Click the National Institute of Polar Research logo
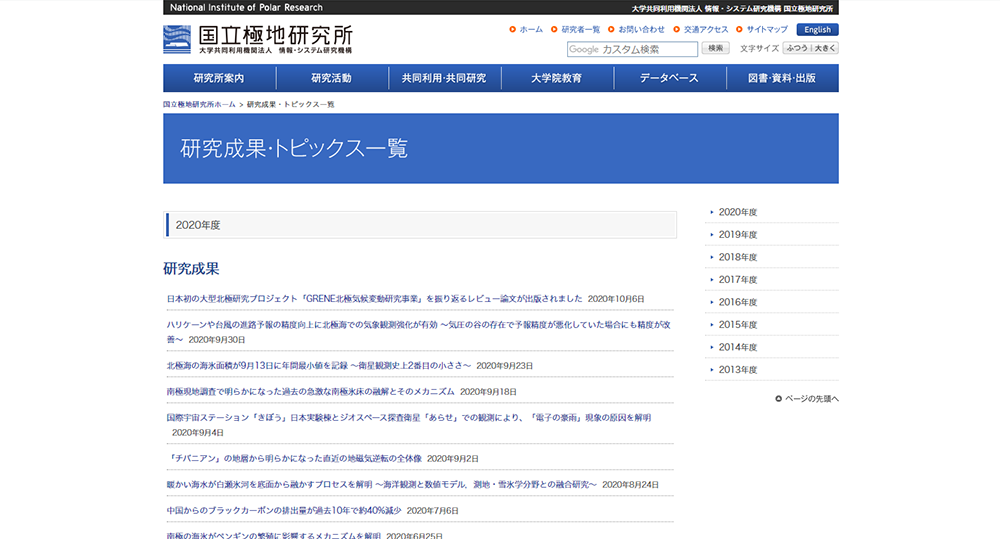Screen dimensions: 1000x539 (258, 39)
